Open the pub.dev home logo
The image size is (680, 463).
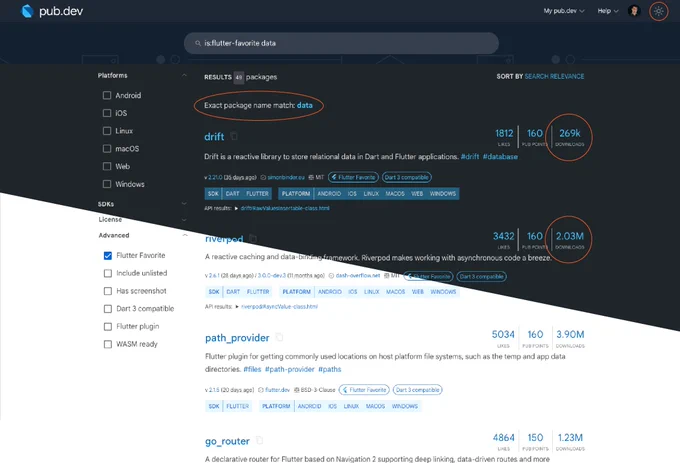click(52, 11)
